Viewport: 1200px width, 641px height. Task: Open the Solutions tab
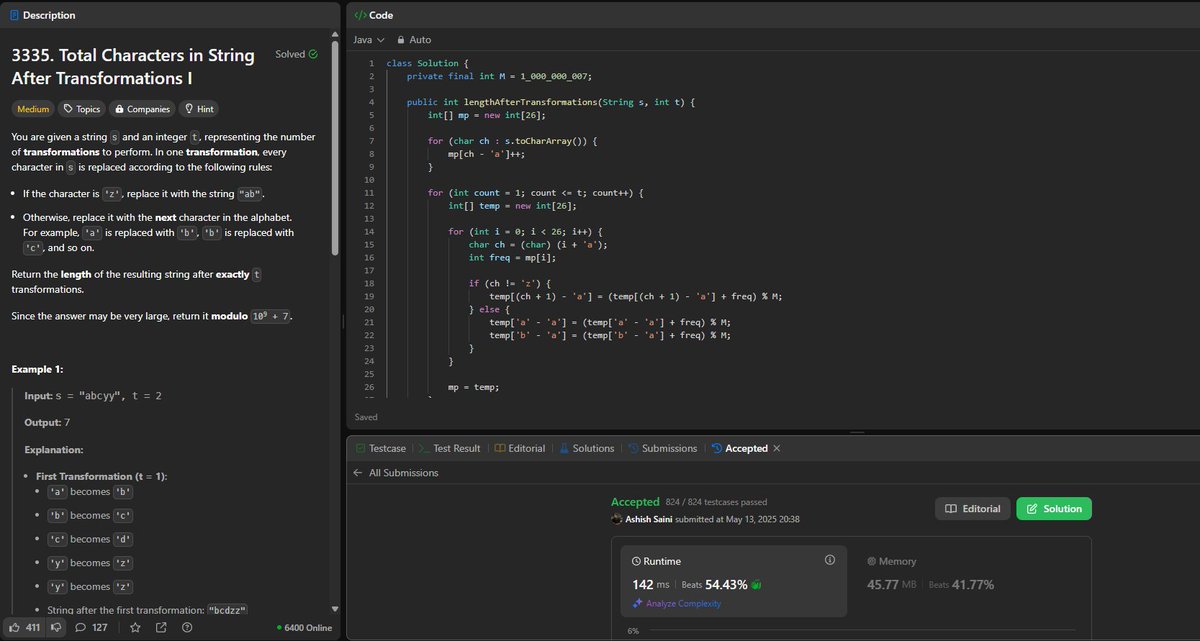(x=586, y=448)
